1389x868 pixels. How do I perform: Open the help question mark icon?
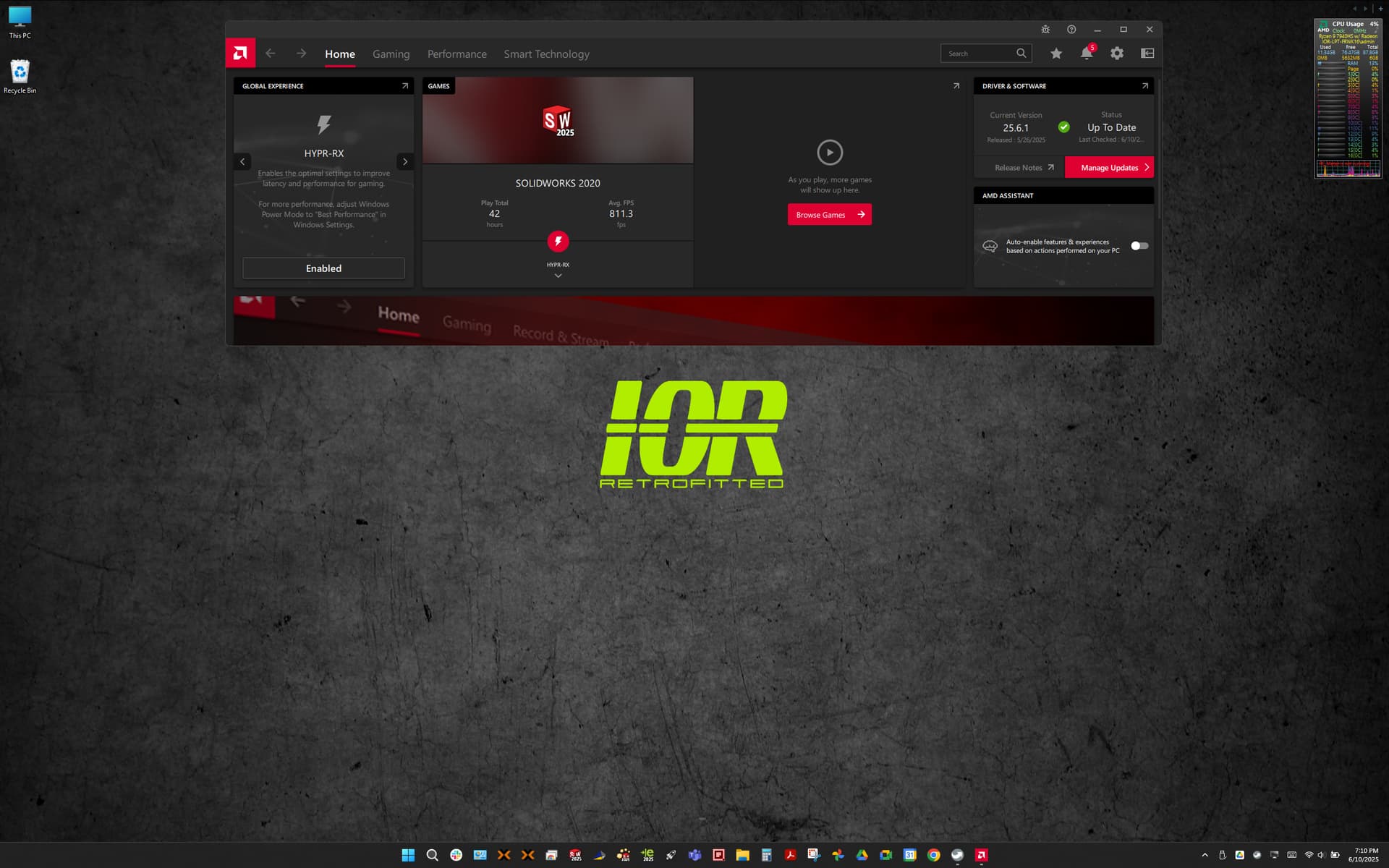tap(1071, 30)
